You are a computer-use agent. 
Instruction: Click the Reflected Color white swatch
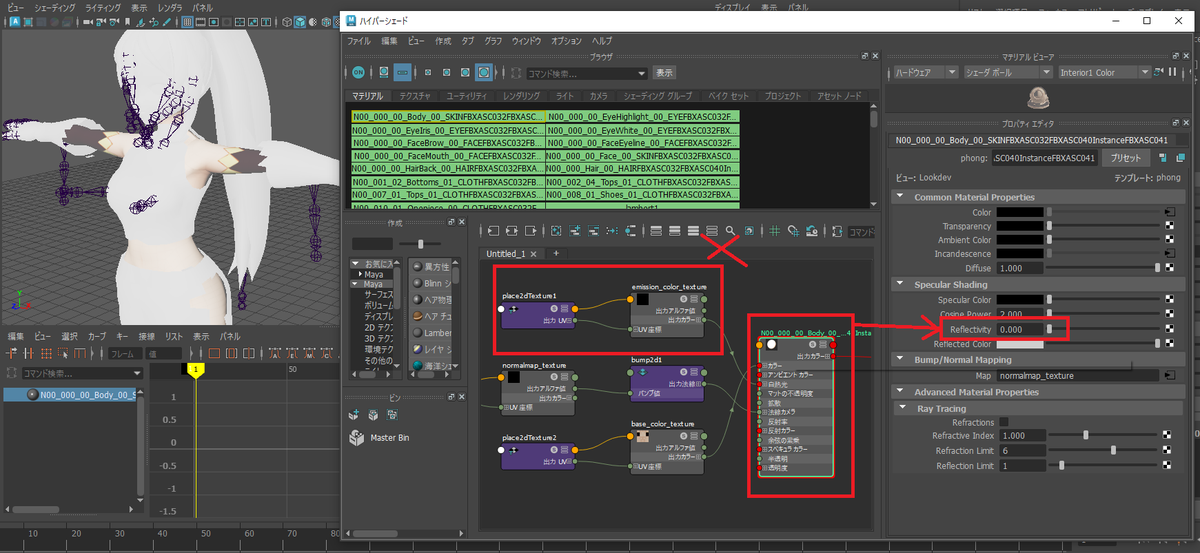tap(1020, 344)
